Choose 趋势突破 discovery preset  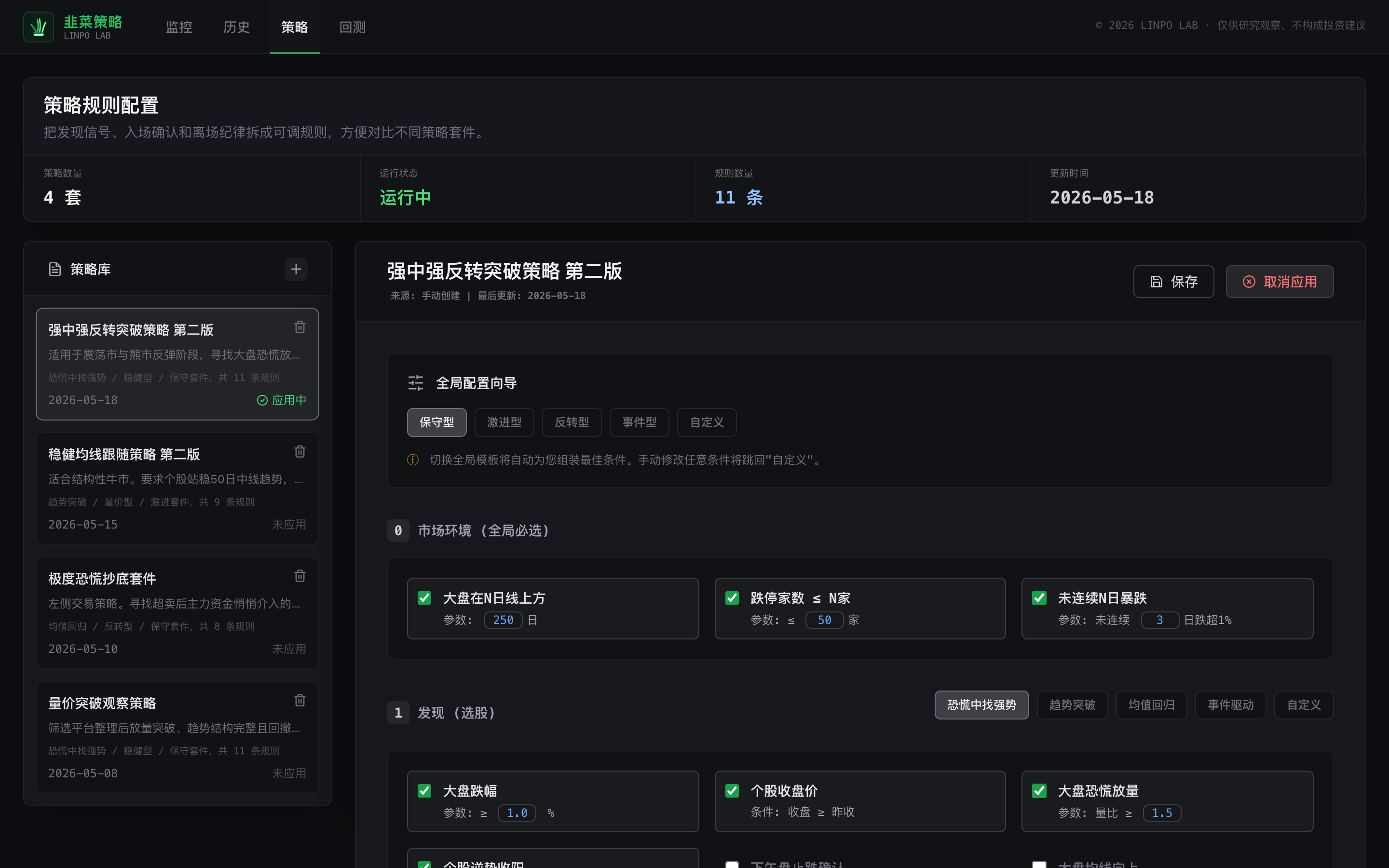tap(1072, 705)
